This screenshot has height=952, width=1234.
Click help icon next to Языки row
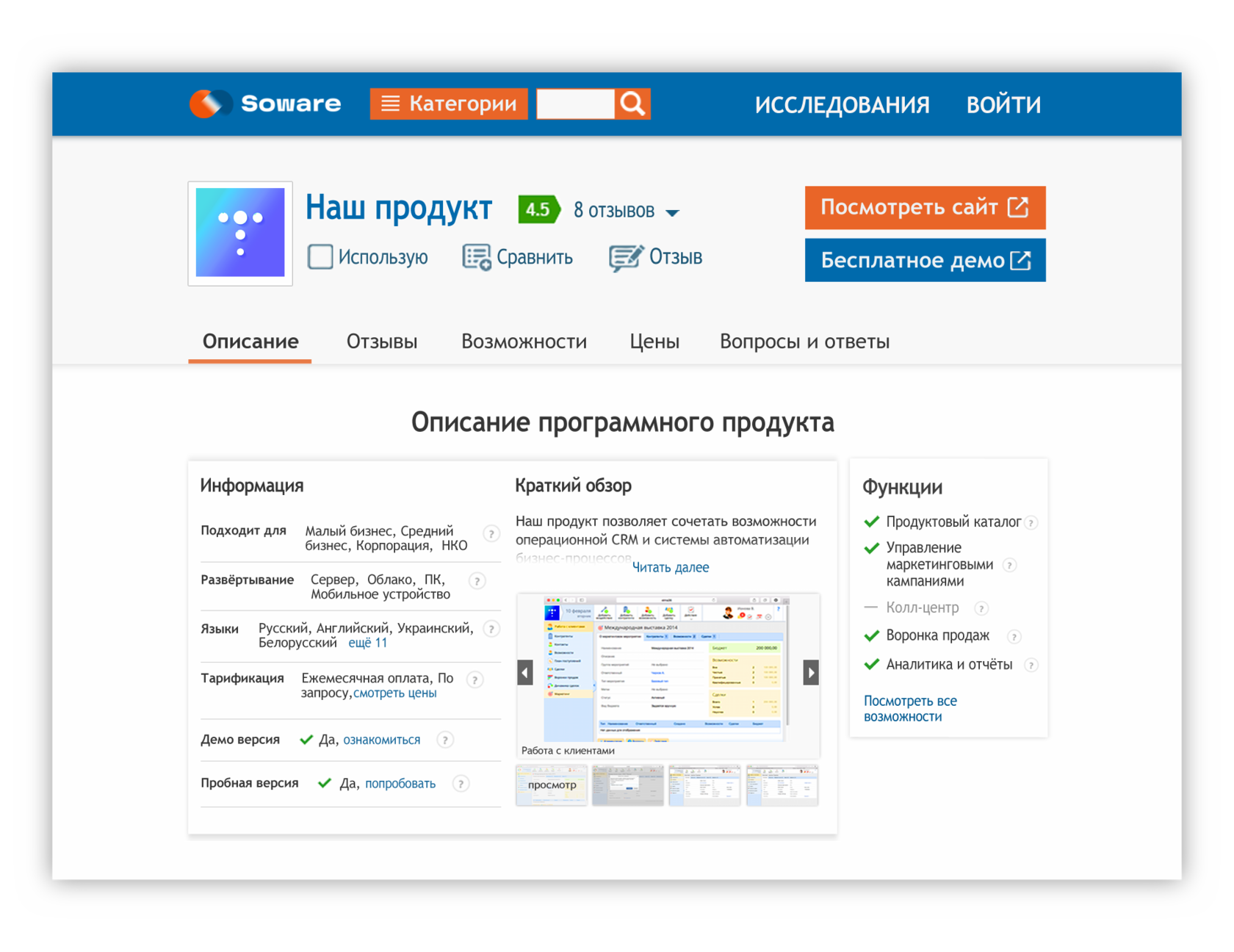(x=492, y=630)
